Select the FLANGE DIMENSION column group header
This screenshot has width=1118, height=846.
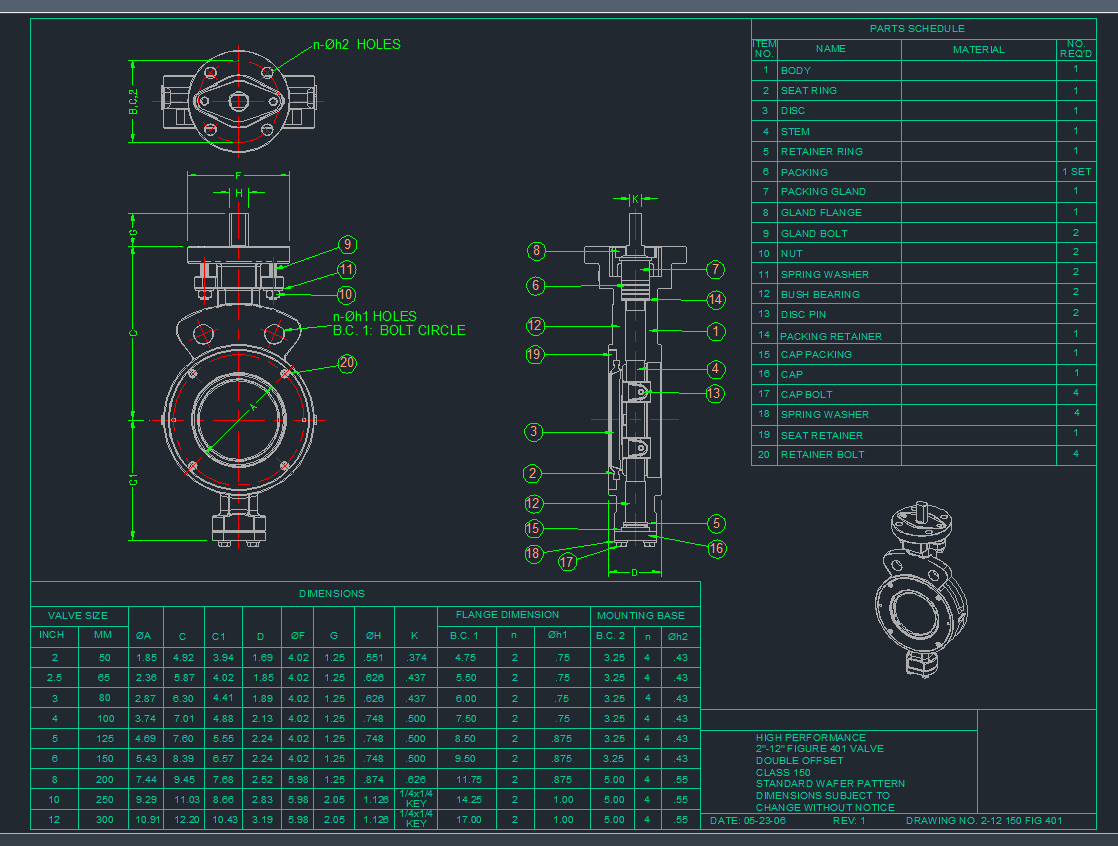(x=507, y=615)
